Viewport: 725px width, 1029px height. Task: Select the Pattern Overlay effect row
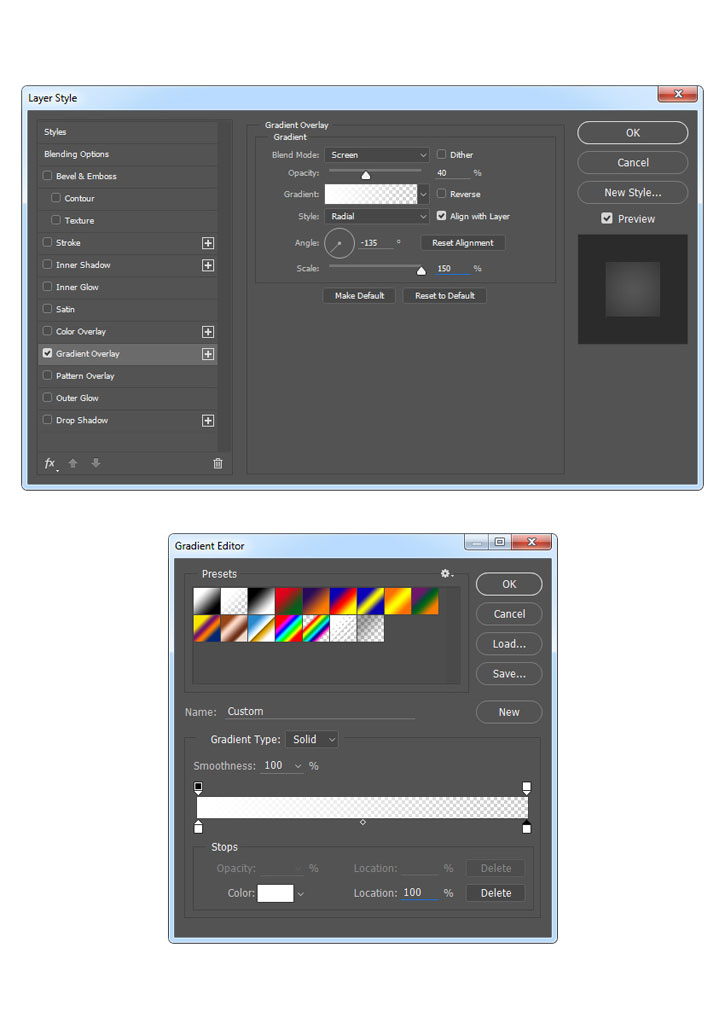(x=128, y=376)
